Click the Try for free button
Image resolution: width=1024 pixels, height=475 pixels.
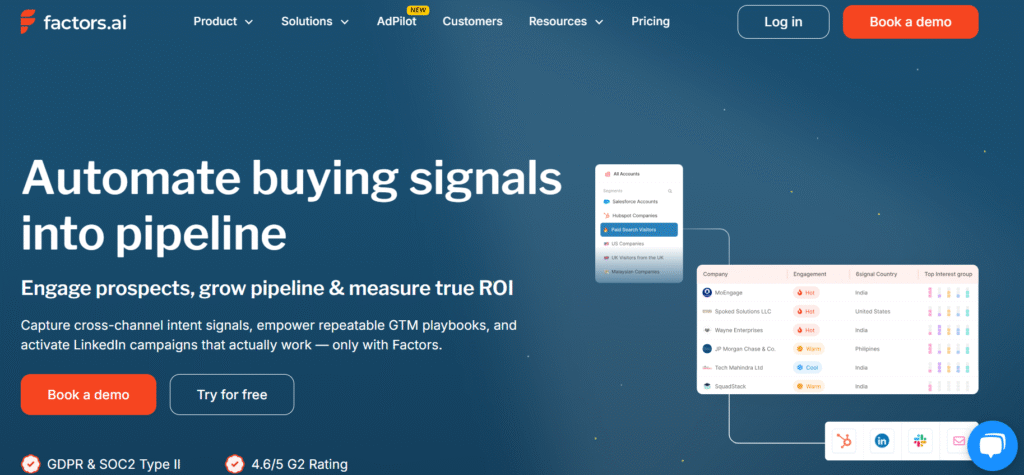tap(232, 395)
